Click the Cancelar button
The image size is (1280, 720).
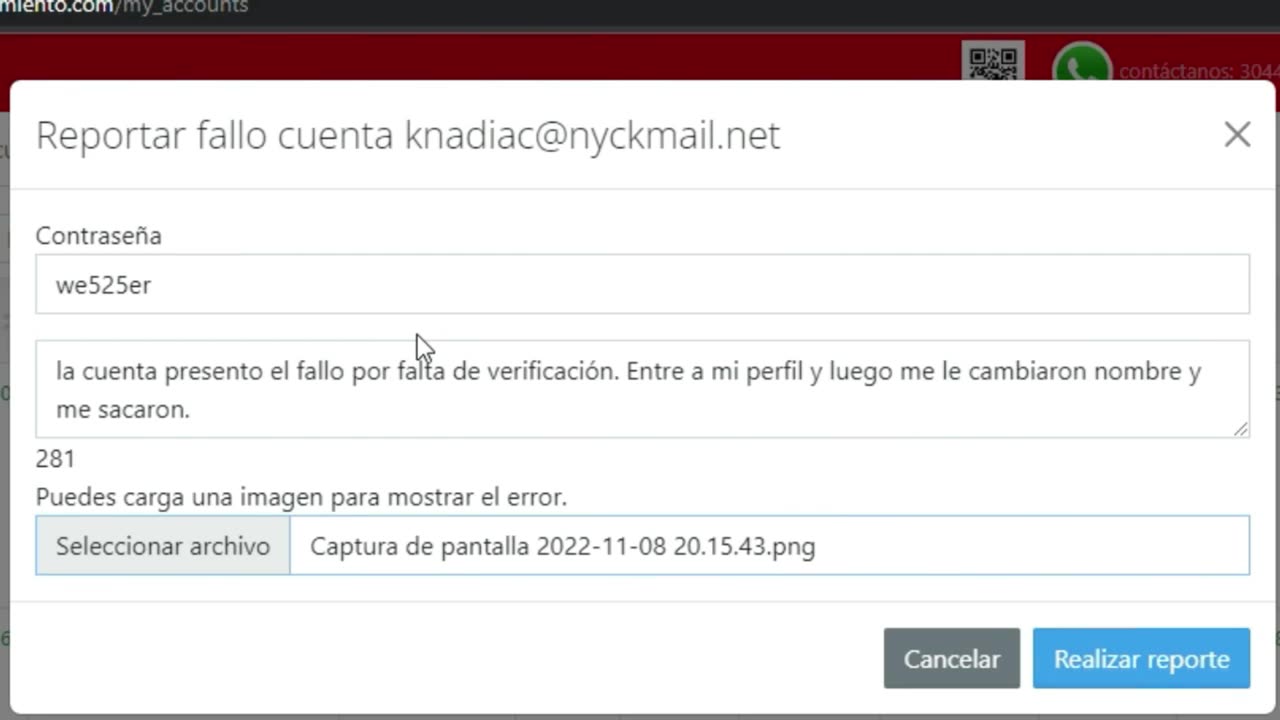click(x=951, y=659)
